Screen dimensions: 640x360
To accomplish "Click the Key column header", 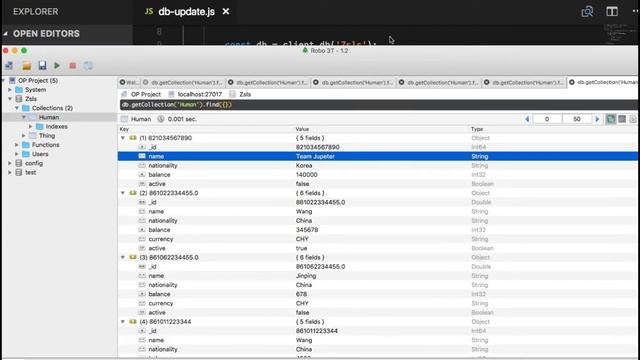I will pos(124,129).
